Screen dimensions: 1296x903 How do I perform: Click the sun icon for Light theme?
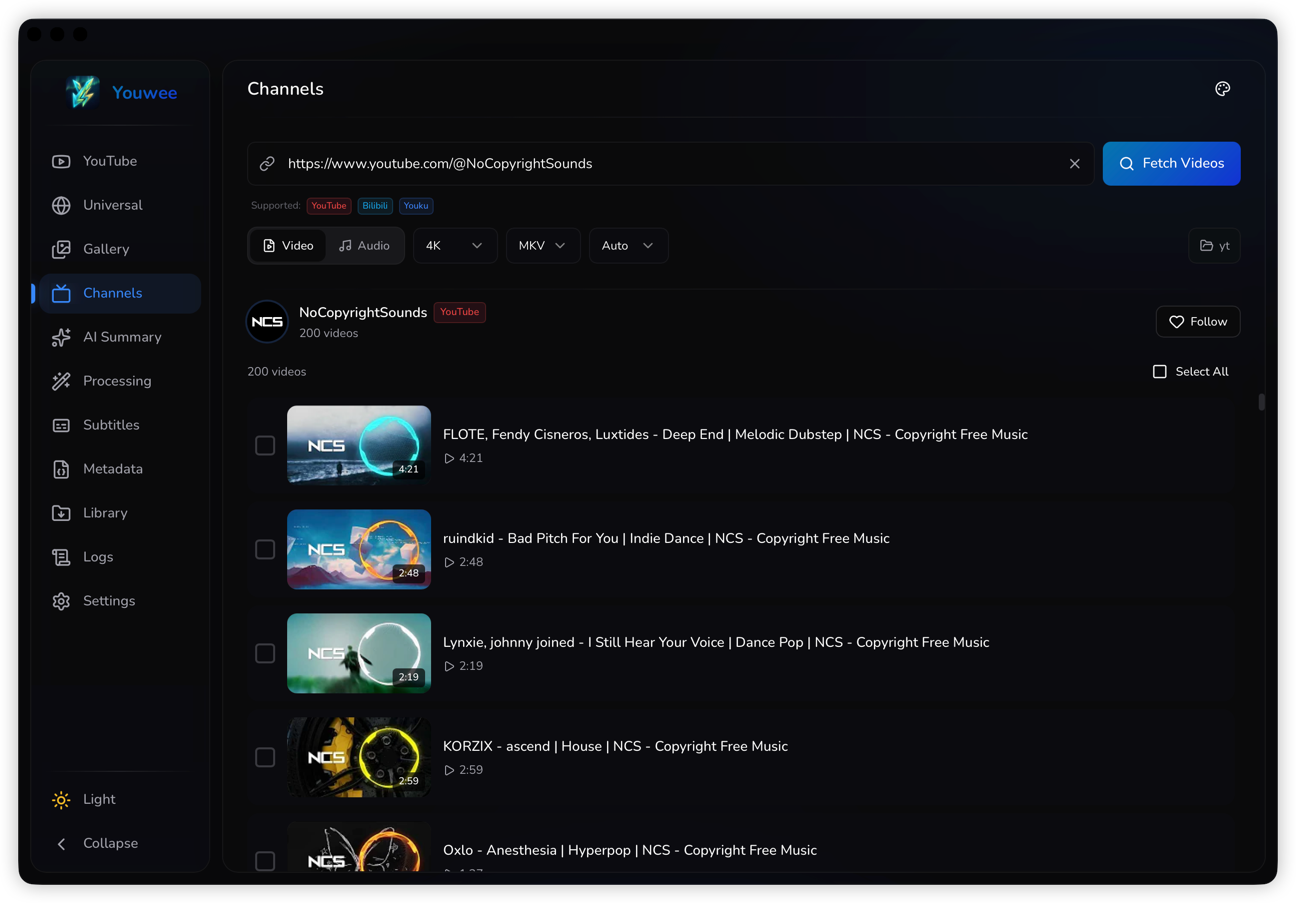tap(61, 800)
